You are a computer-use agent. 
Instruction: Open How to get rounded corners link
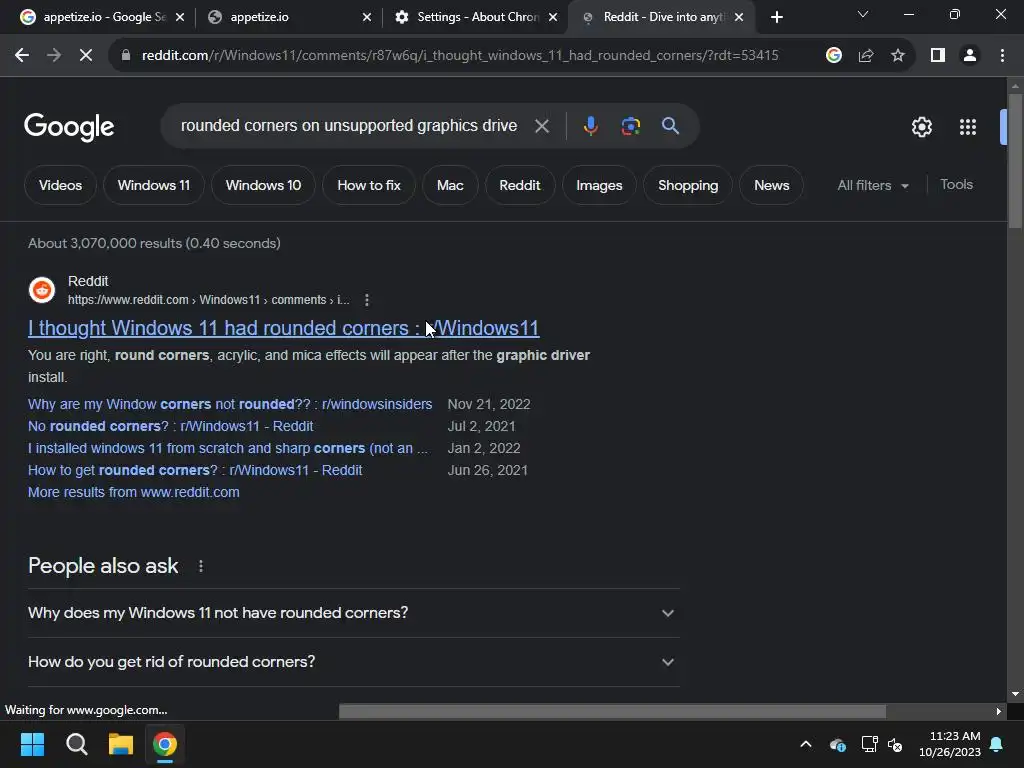coord(195,470)
